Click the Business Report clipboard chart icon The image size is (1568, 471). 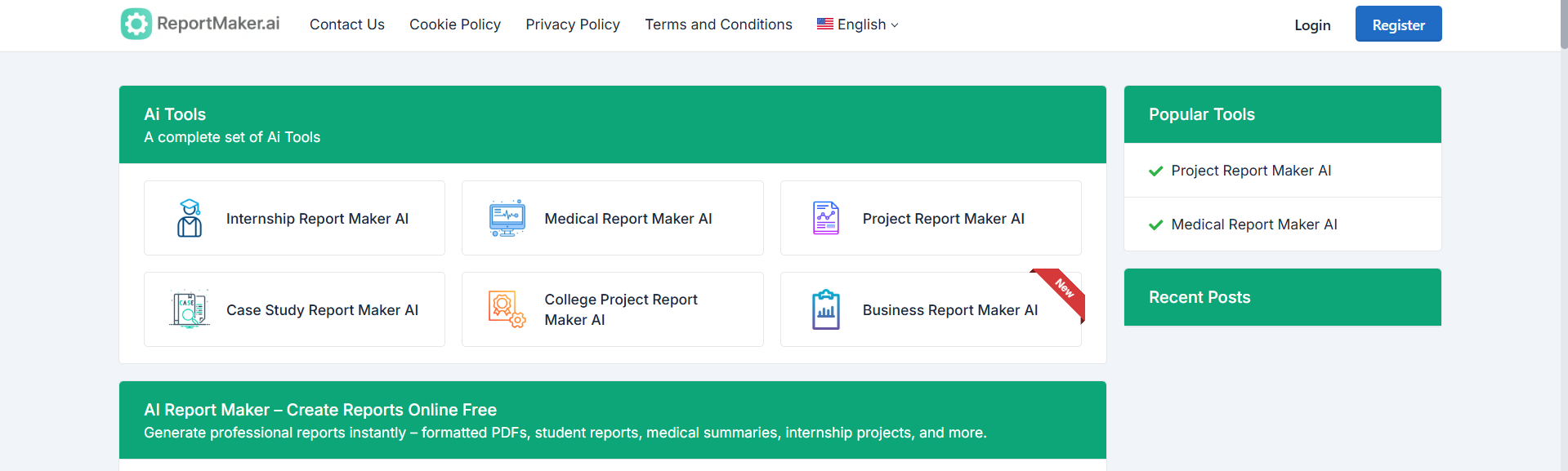pos(825,309)
